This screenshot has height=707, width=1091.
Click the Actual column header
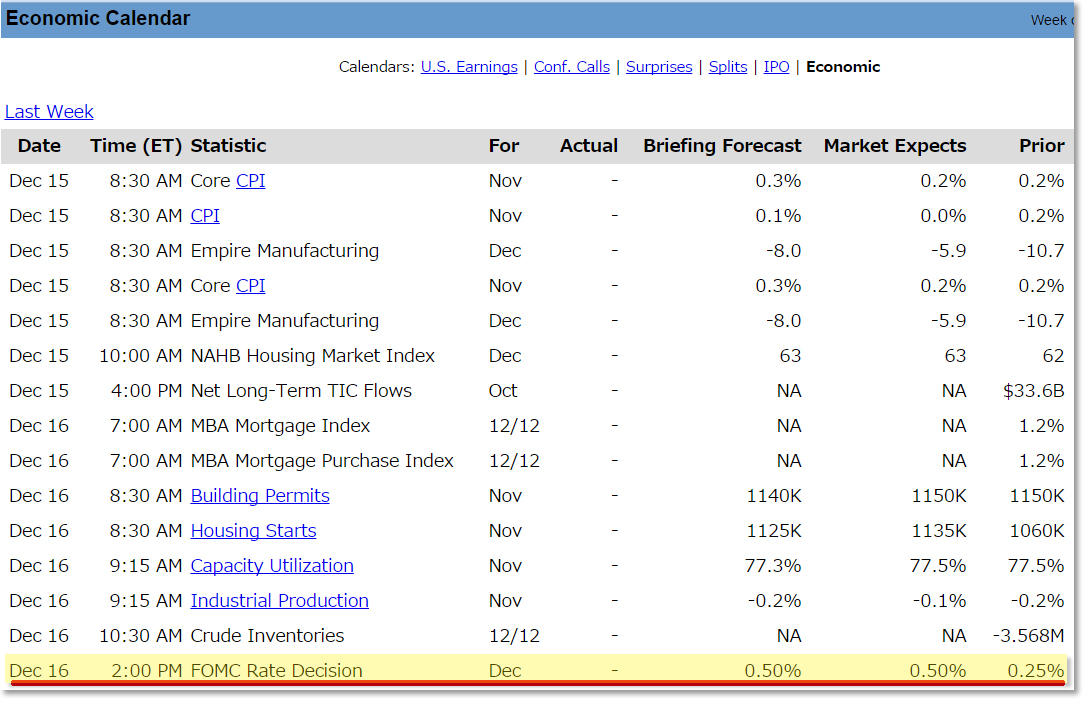pos(589,145)
